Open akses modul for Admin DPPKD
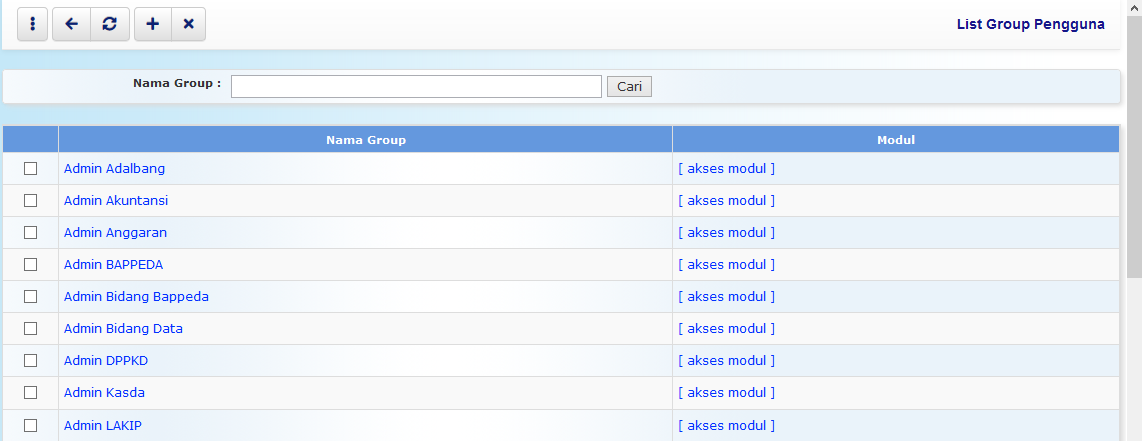Image resolution: width=1142 pixels, height=441 pixels. coord(726,361)
